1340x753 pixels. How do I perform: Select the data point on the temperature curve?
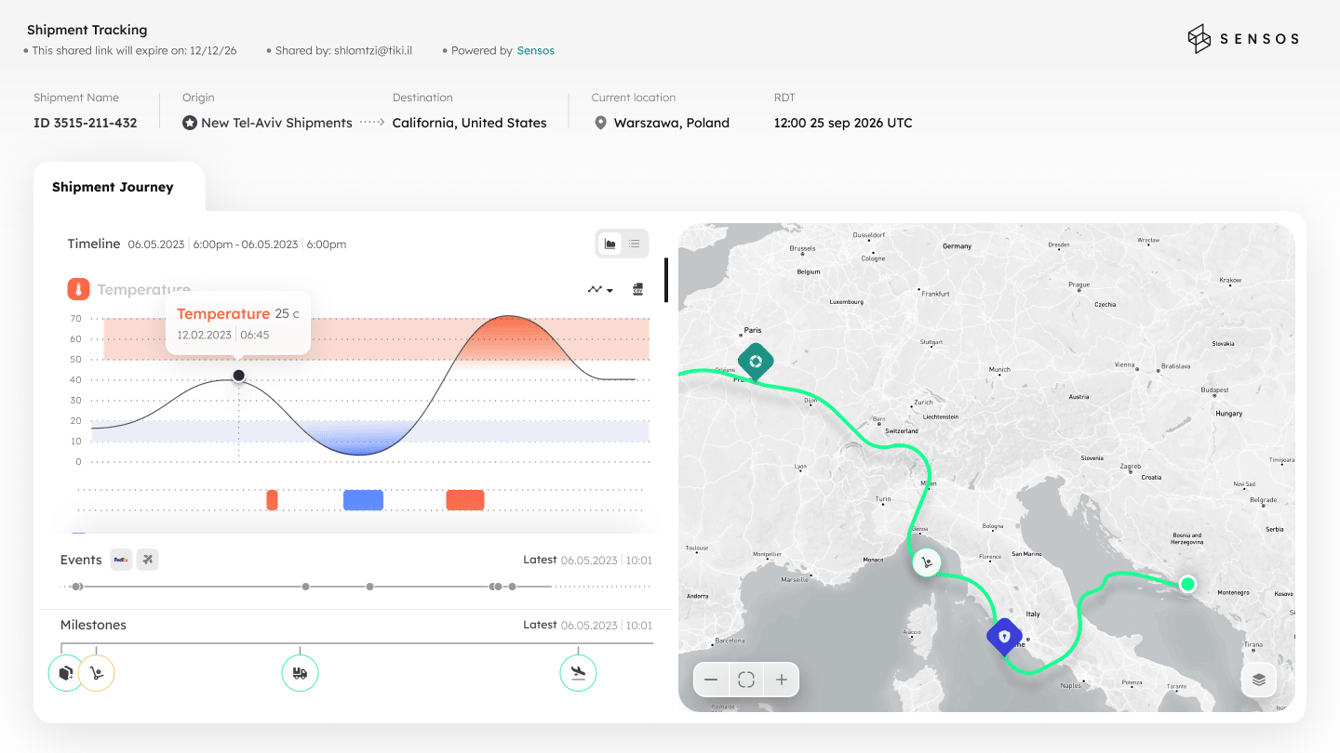[x=239, y=376]
